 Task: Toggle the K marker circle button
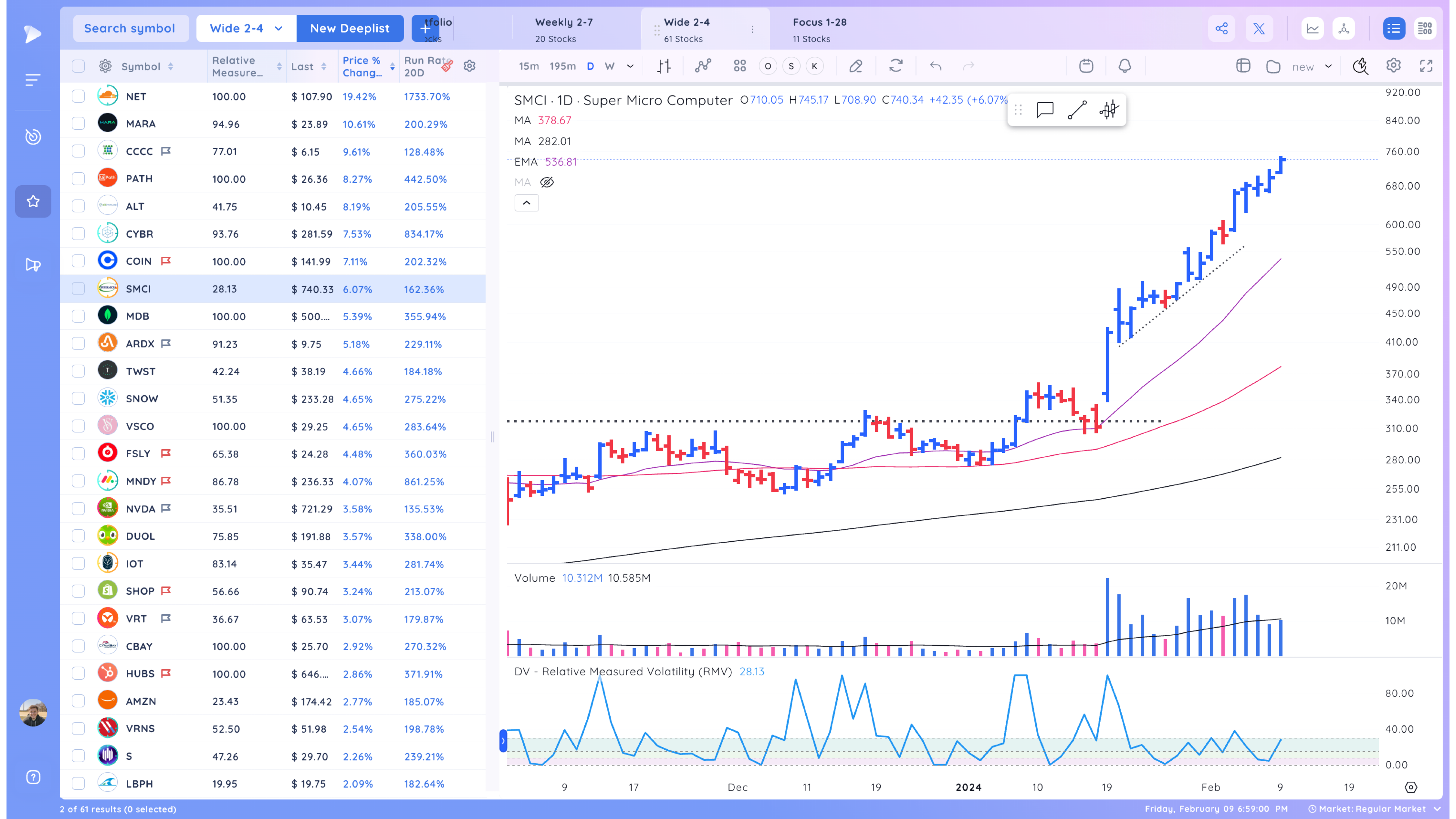click(x=814, y=66)
